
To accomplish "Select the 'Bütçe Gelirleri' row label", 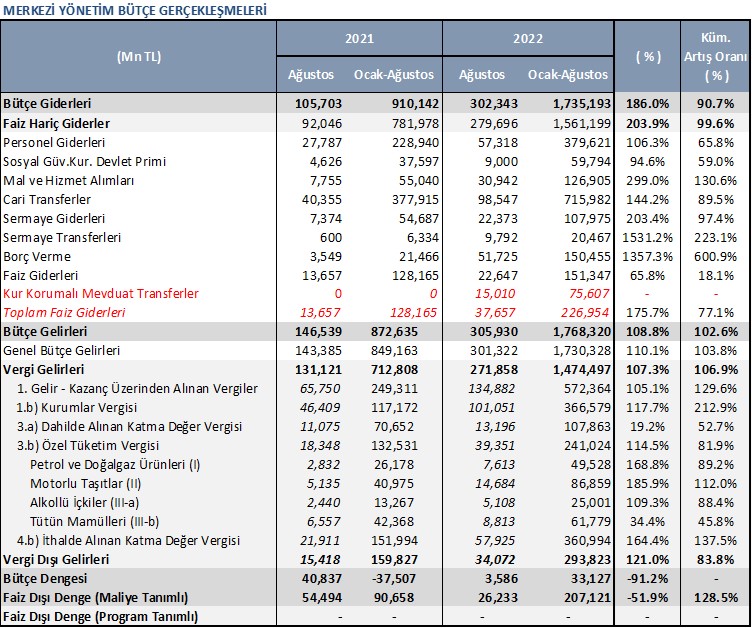I will tap(45, 332).
